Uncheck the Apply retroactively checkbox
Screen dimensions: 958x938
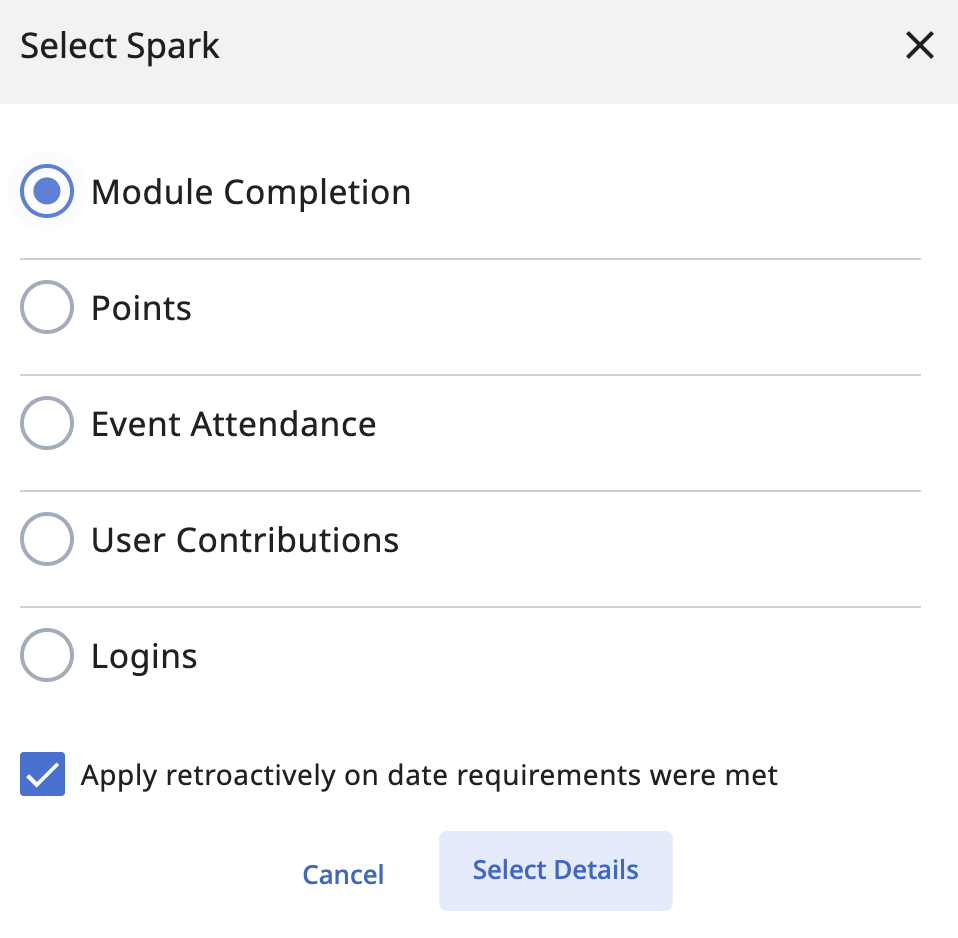[x=43, y=775]
